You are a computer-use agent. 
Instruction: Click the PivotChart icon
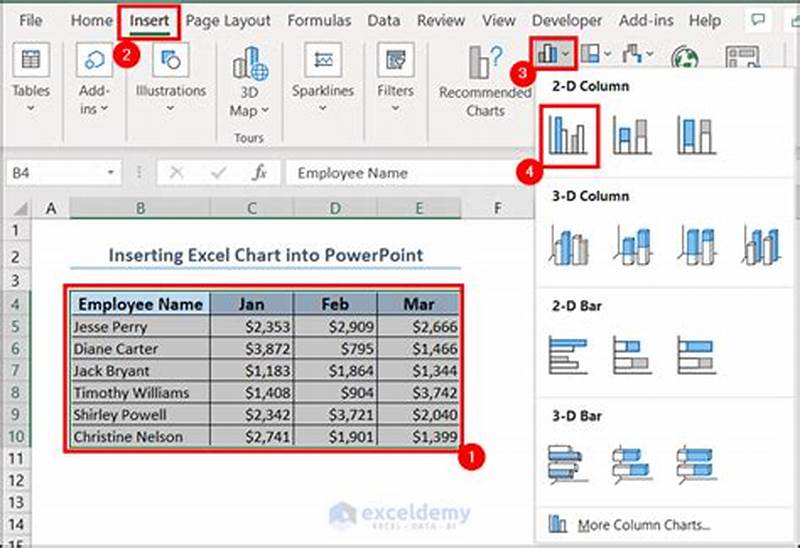742,57
